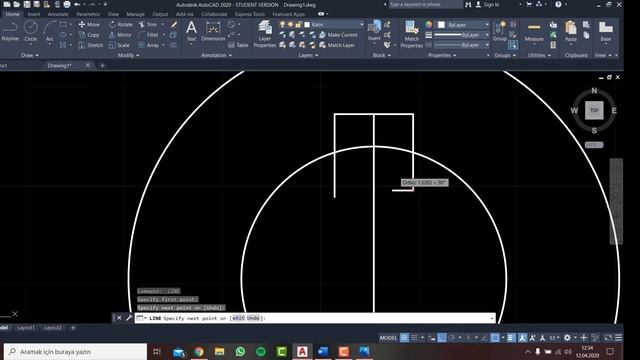The image size is (640, 360).
Task: Activate Match Properties
Action: point(411,34)
